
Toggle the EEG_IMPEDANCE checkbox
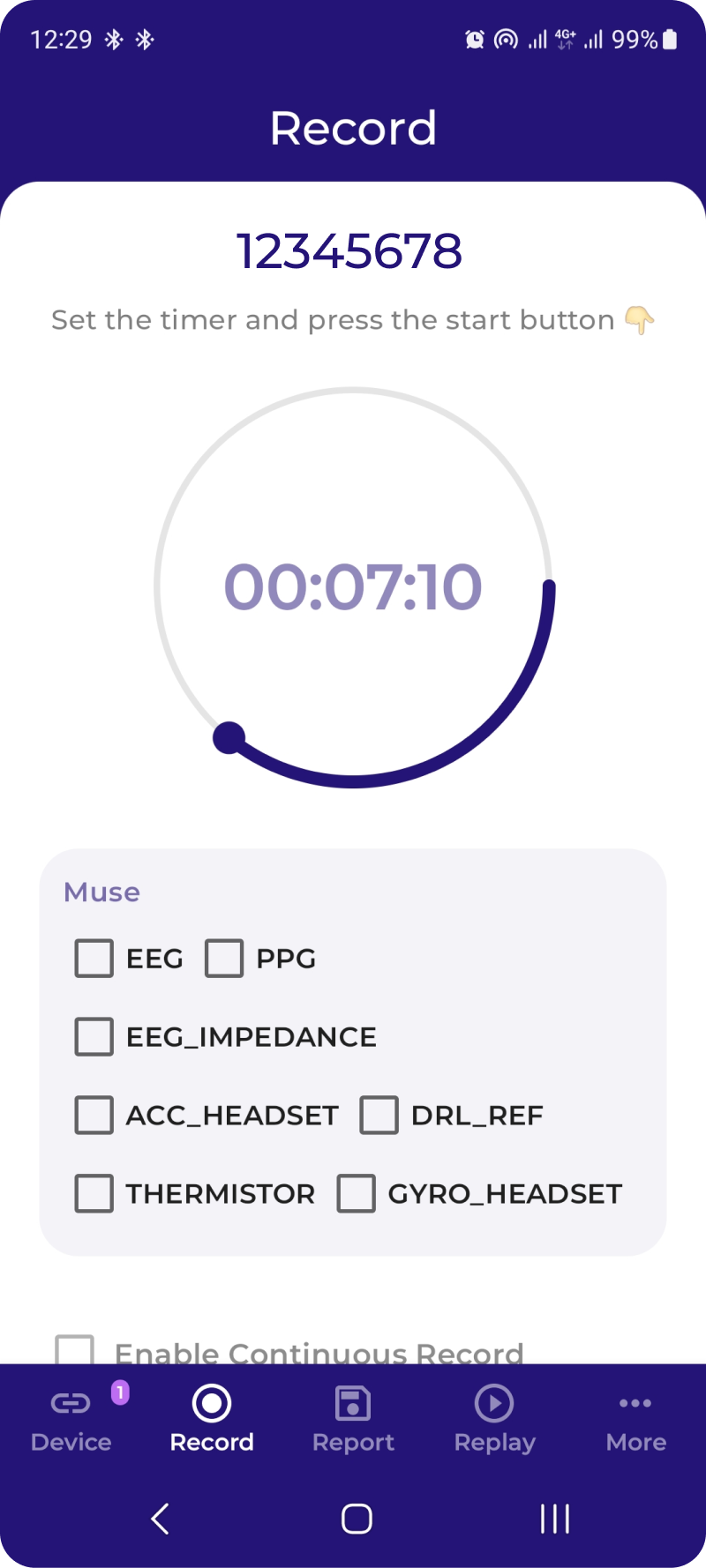[x=94, y=1037]
